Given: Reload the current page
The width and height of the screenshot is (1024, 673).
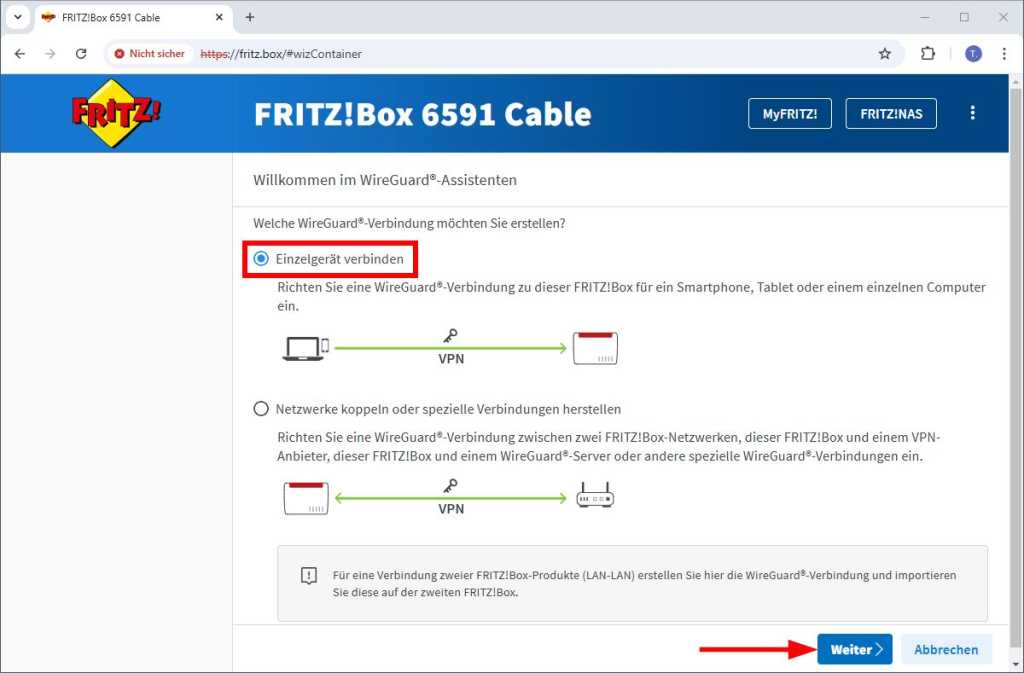Looking at the screenshot, I should [x=82, y=54].
